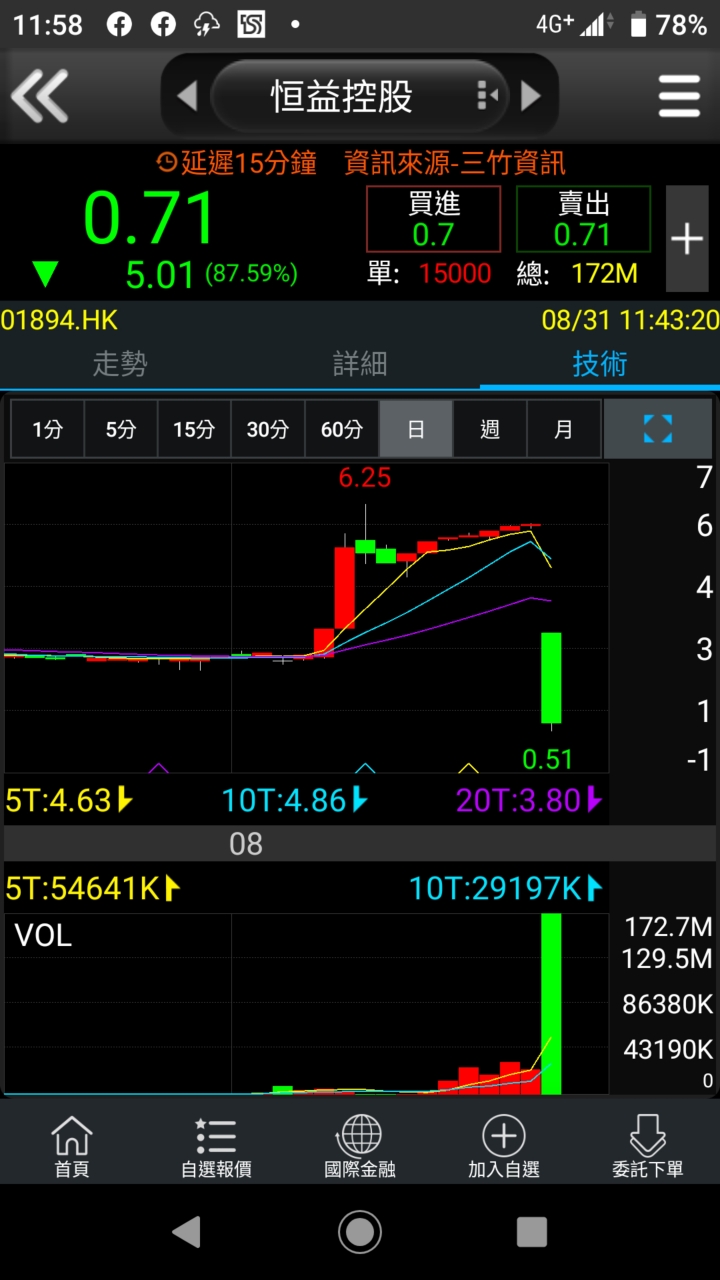Tap the 08 month marker

tap(246, 844)
